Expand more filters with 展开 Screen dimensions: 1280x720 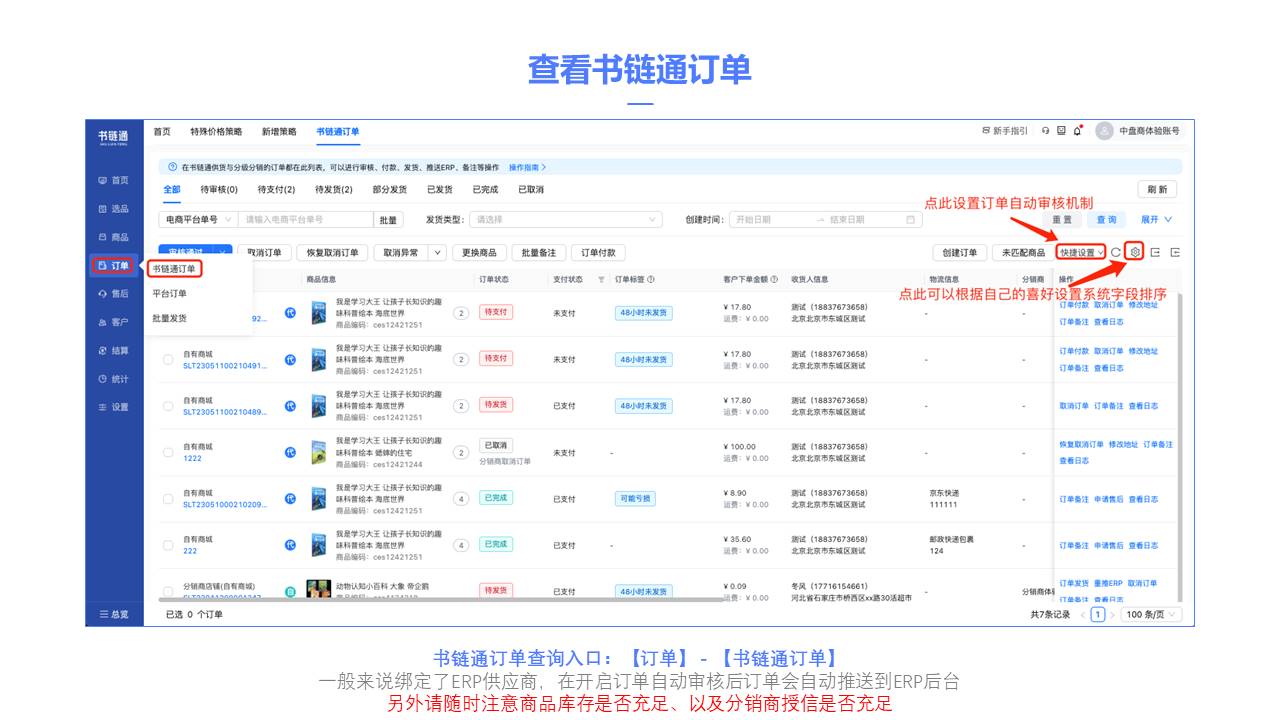1156,219
